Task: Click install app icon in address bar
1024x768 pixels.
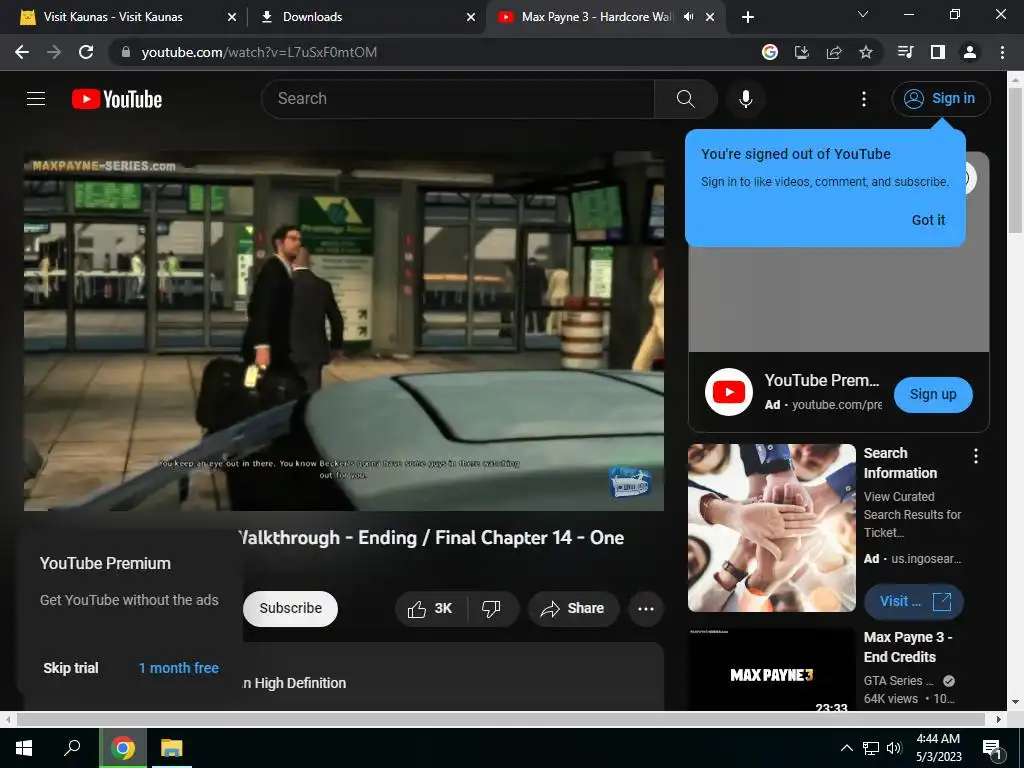Action: click(802, 52)
